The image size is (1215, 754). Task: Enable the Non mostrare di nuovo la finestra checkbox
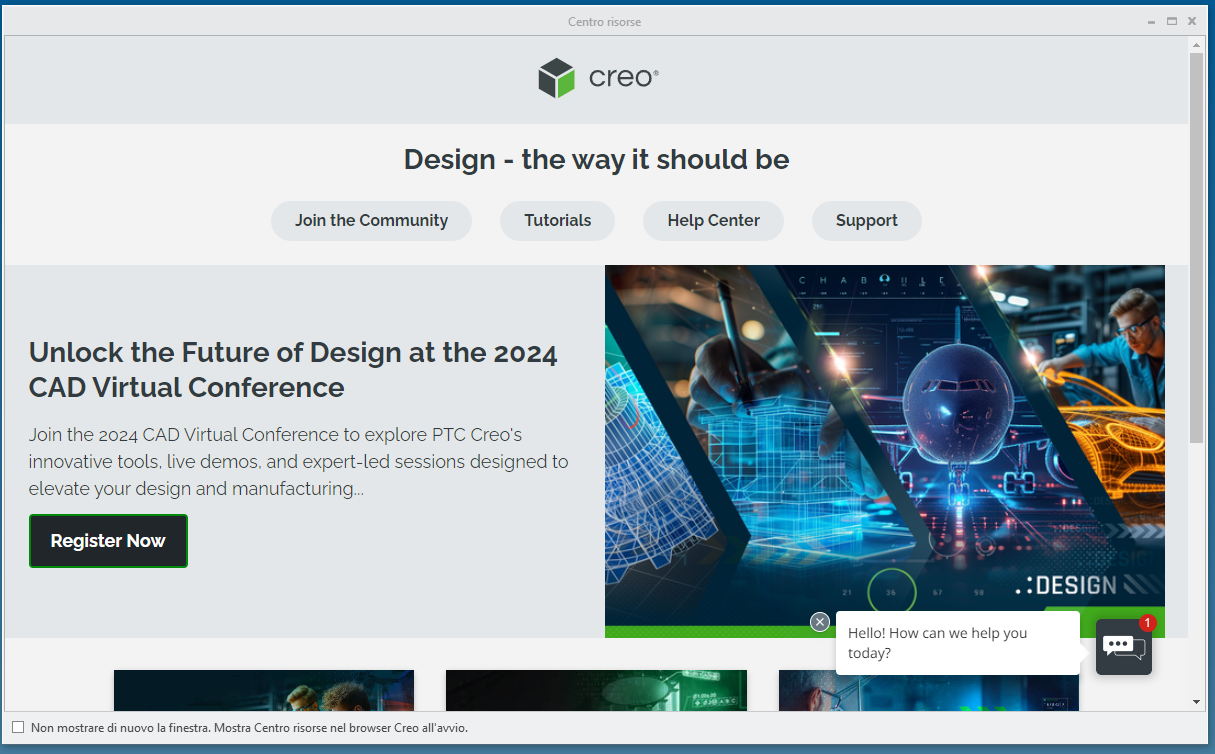tap(17, 728)
